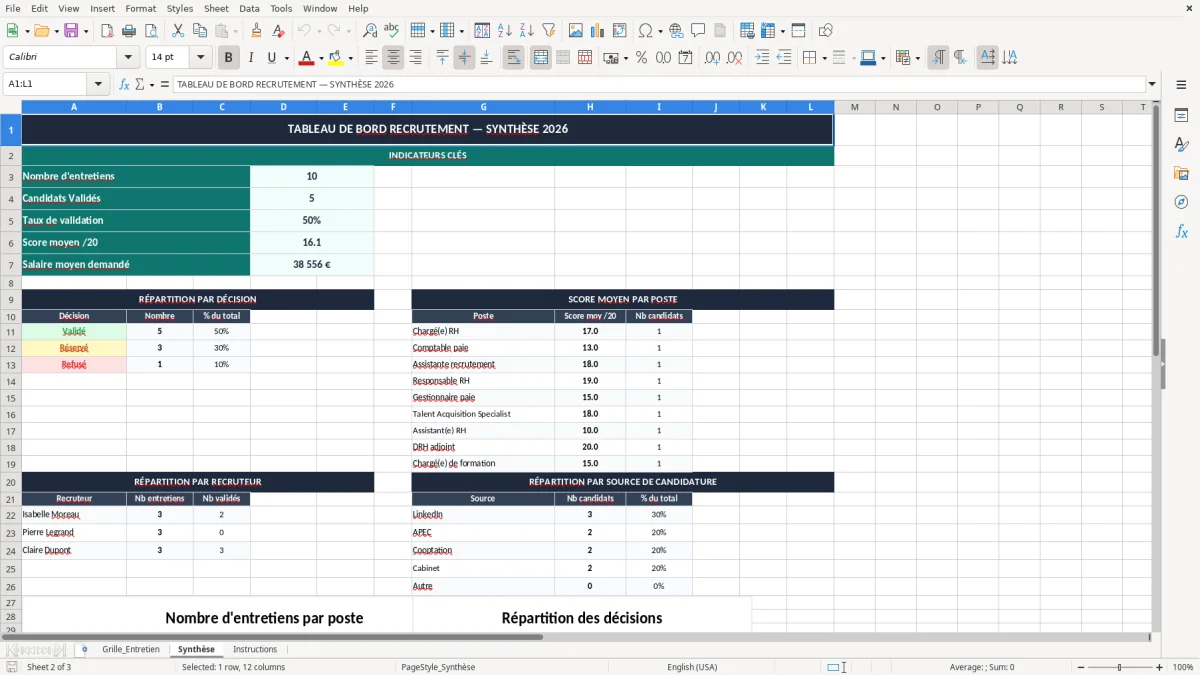The width and height of the screenshot is (1200, 675).
Task: Export directly as PDF icon
Action: point(107,31)
